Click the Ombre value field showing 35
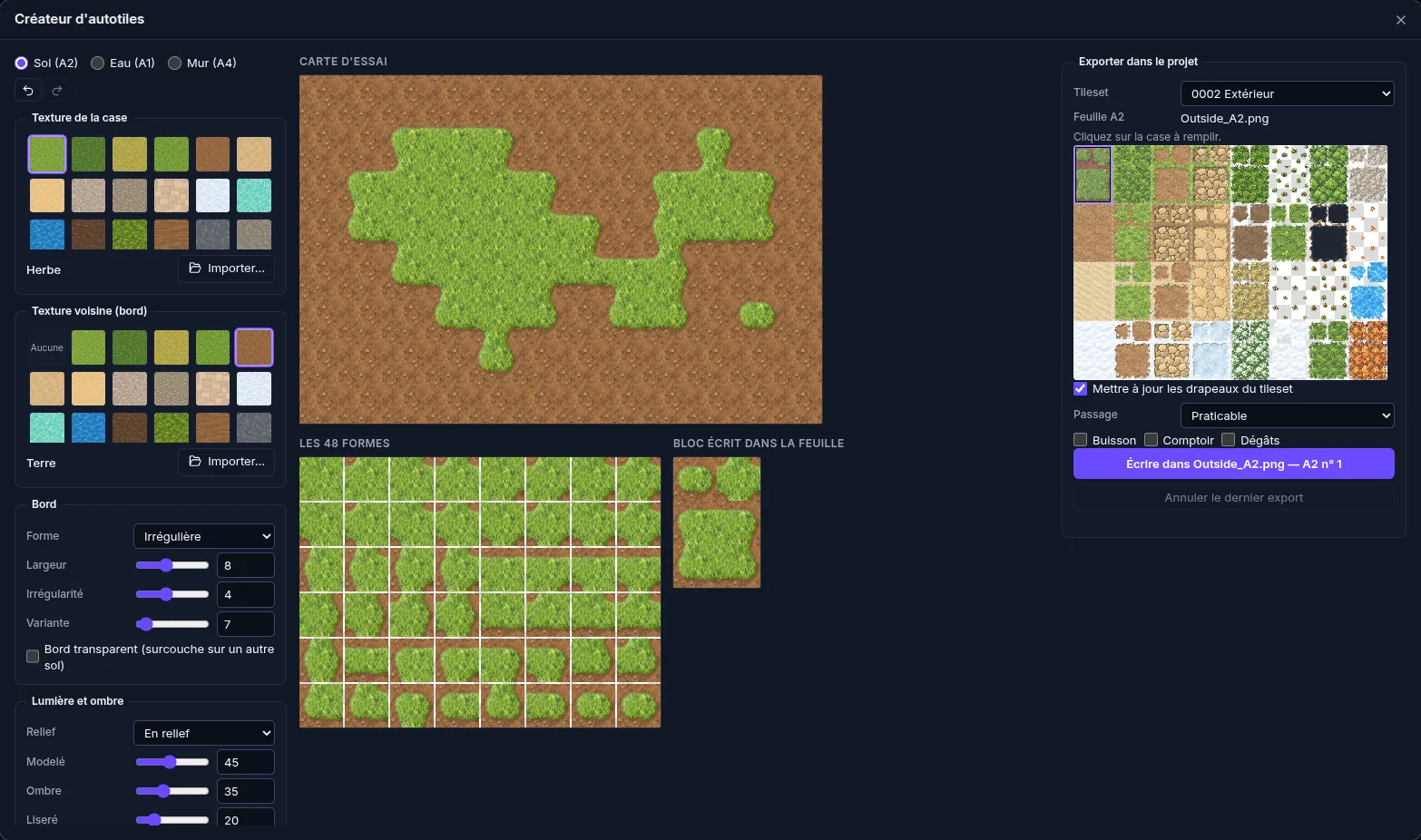This screenshot has height=840, width=1421. click(246, 791)
